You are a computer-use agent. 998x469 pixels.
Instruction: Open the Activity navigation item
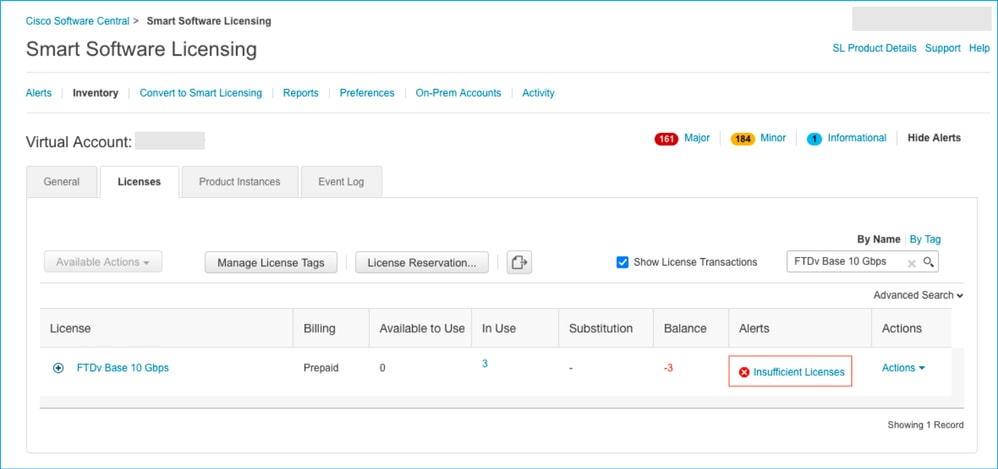click(x=538, y=93)
